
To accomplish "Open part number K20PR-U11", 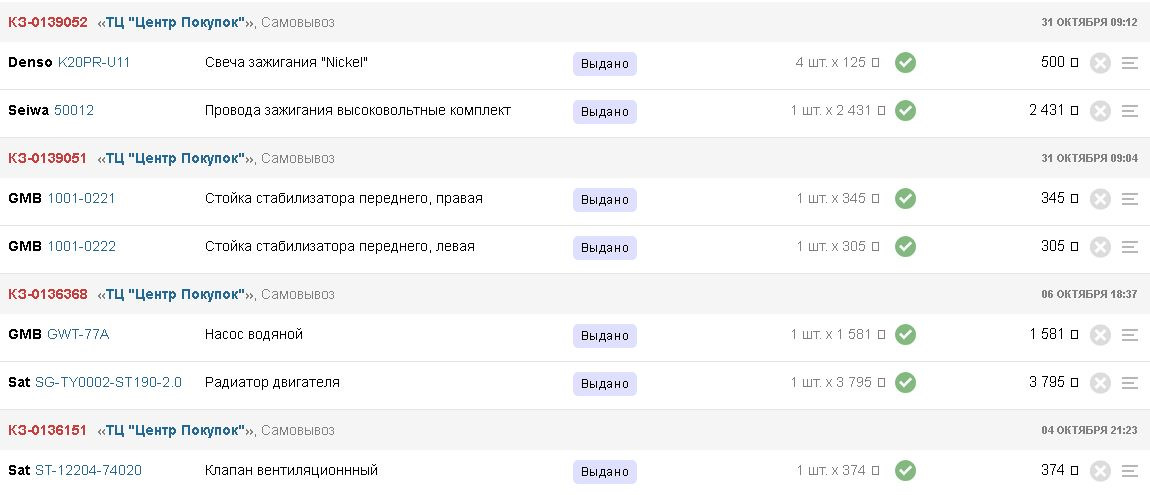I will [94, 62].
